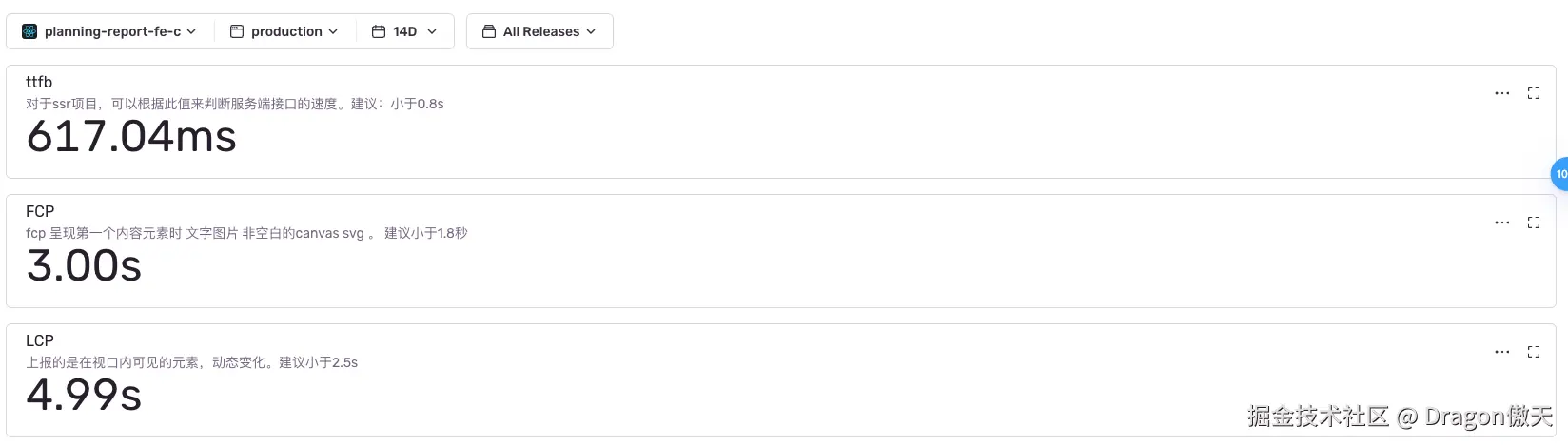The image size is (1568, 446).
Task: Click the calendar icon next to 14D
Action: pos(378,31)
